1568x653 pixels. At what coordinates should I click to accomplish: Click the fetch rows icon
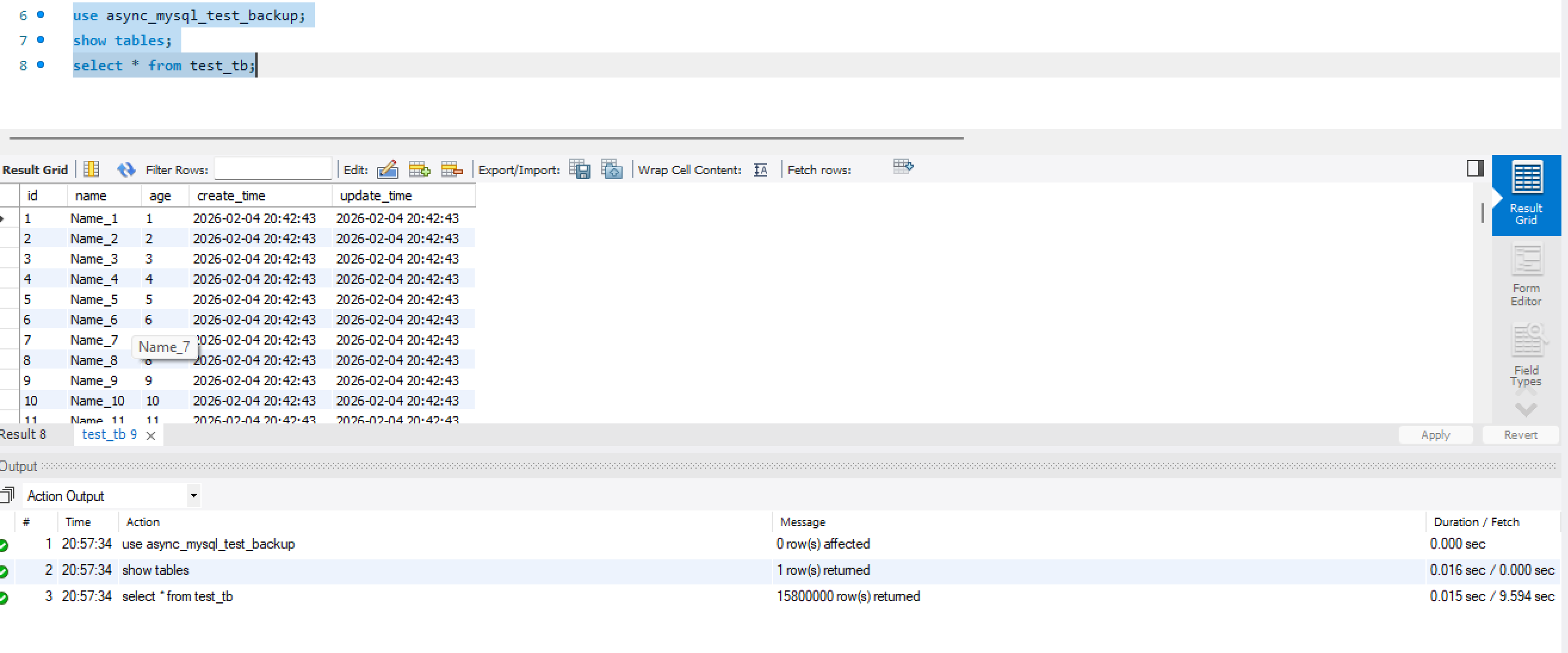903,167
